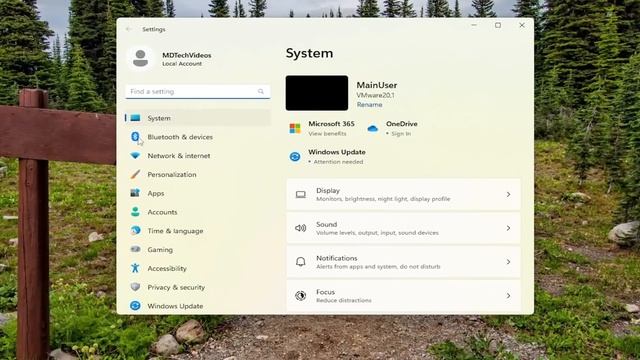Click the Windows Update sync icon in System header
This screenshot has width=640, height=360.
coord(295,157)
